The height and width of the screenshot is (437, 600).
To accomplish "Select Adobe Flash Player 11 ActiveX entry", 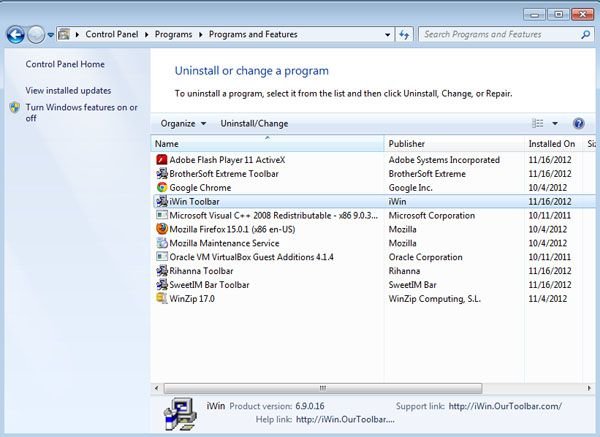I will point(227,160).
